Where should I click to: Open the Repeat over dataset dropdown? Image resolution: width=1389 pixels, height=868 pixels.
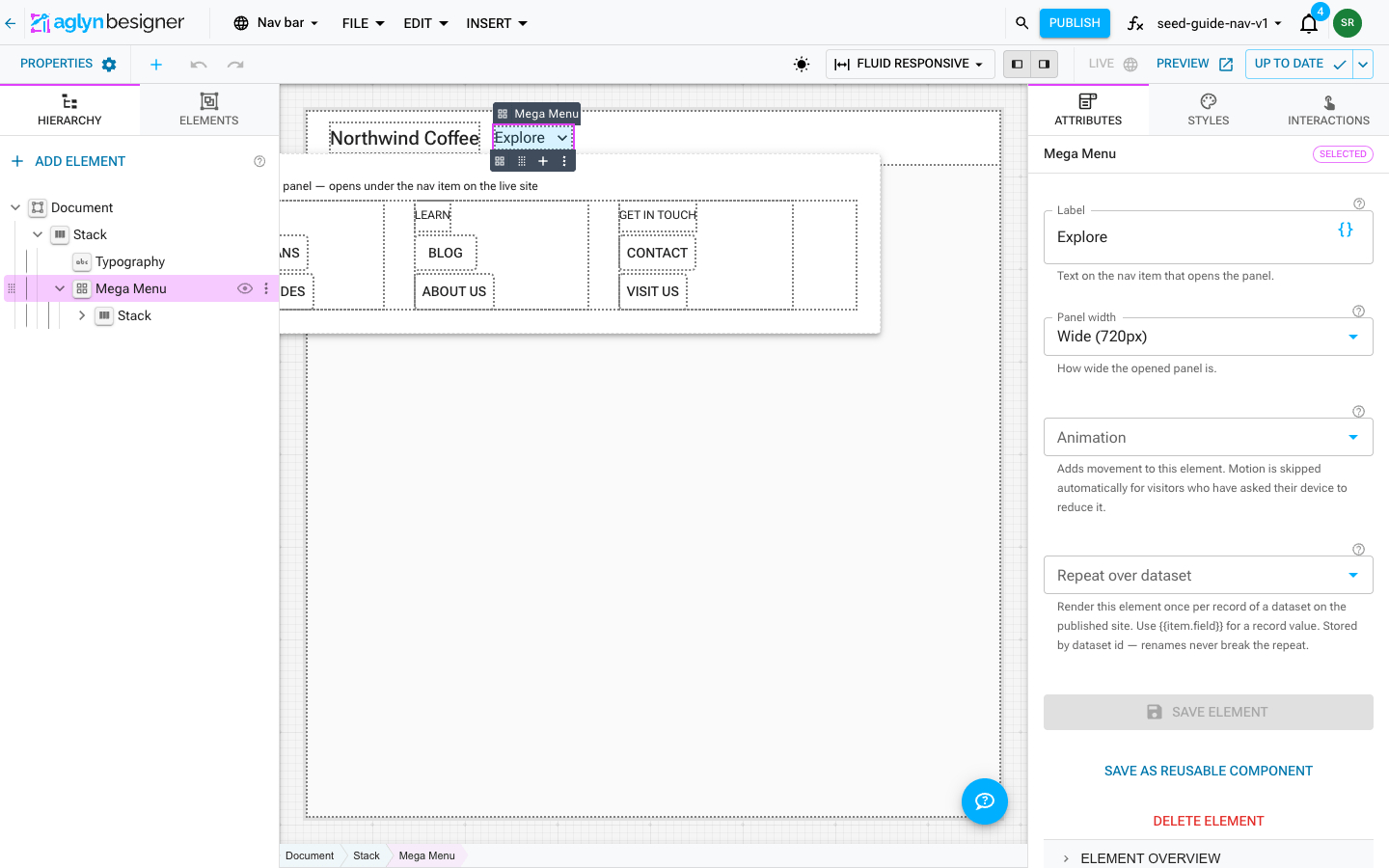[1208, 575]
